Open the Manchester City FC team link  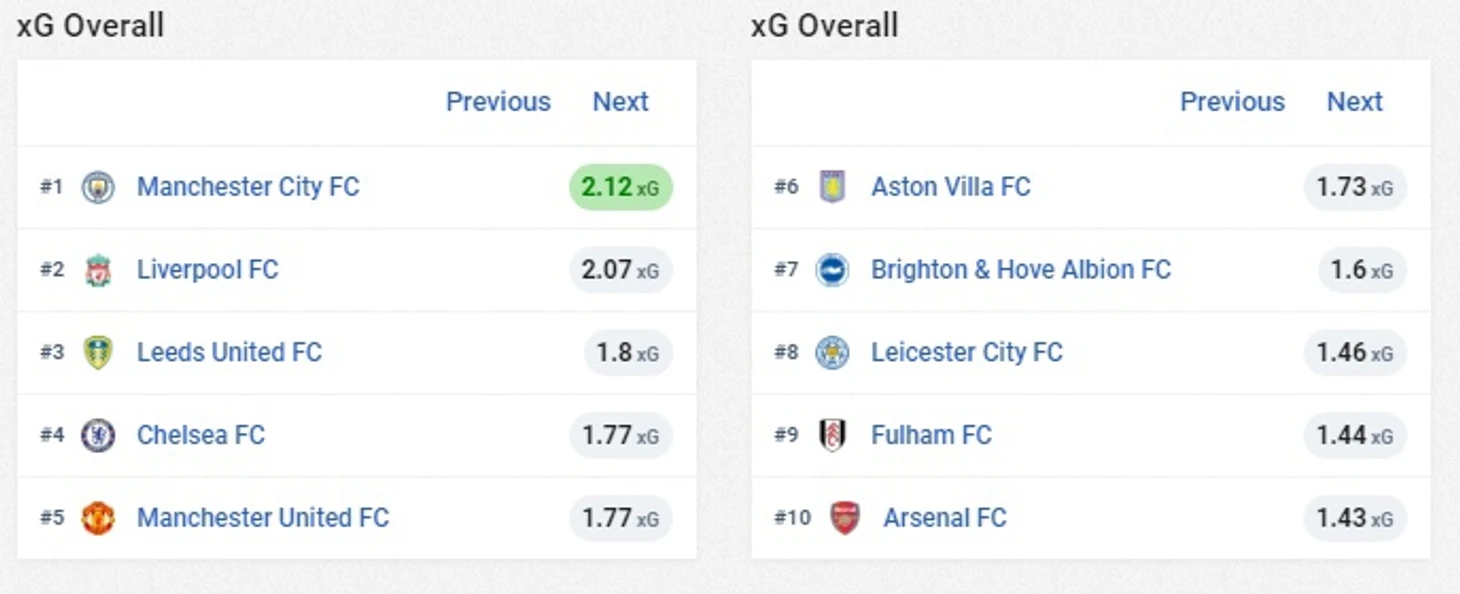click(x=248, y=187)
